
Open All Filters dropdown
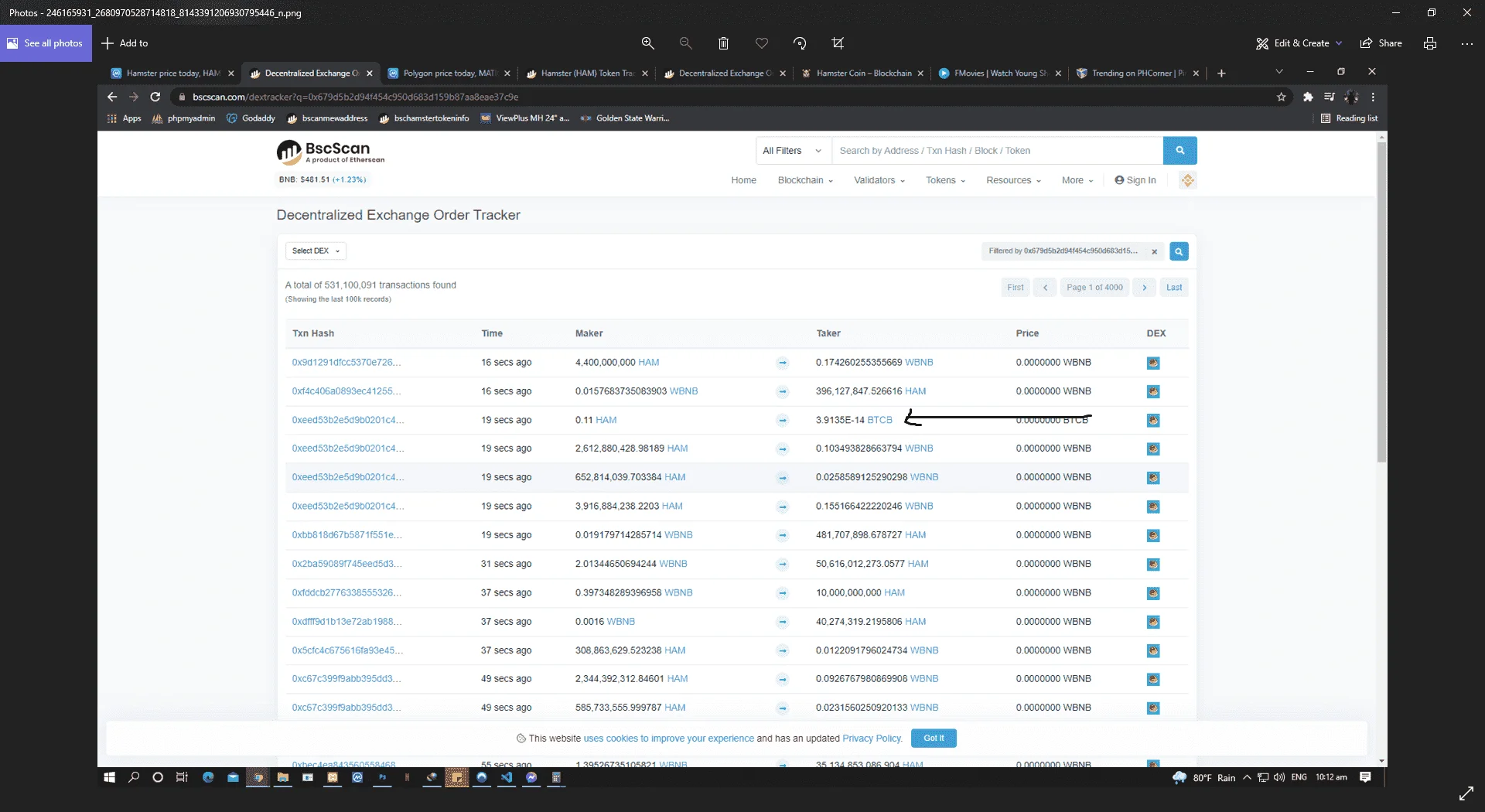[793, 151]
